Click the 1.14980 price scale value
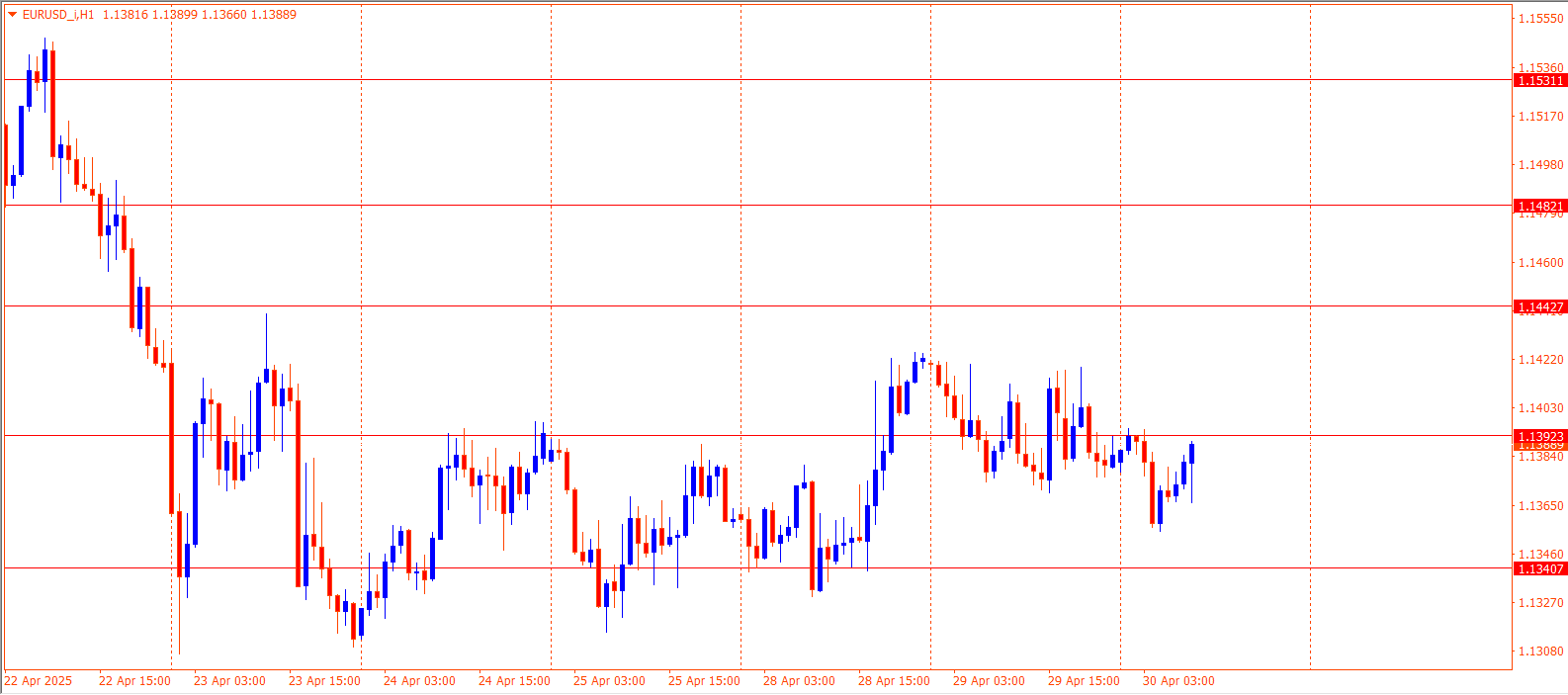Viewport: 1568px width, 695px height. pos(1541,165)
